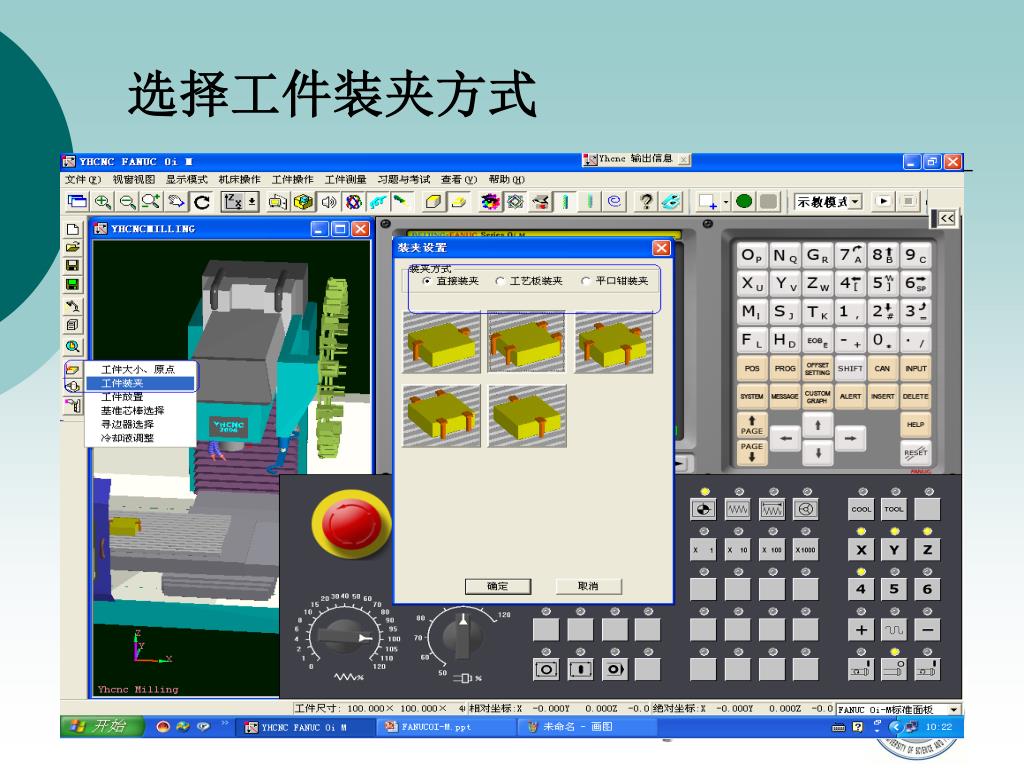Click the << collapse panel button

(x=946, y=218)
